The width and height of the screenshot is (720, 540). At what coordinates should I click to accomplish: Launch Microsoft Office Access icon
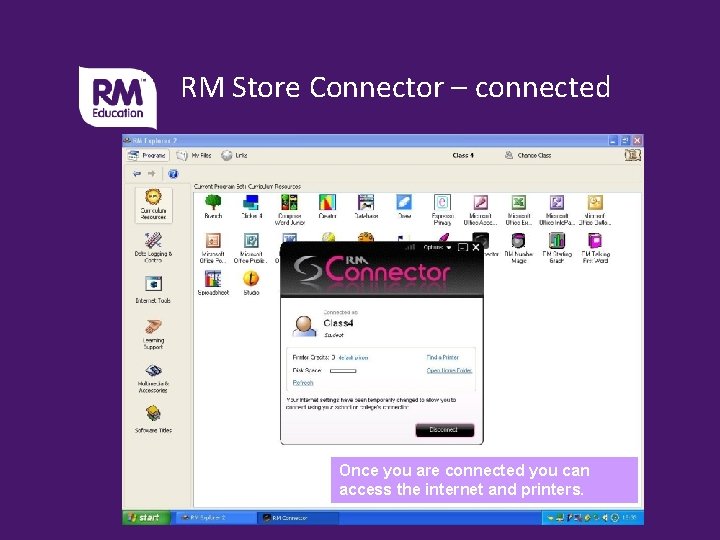pos(480,209)
